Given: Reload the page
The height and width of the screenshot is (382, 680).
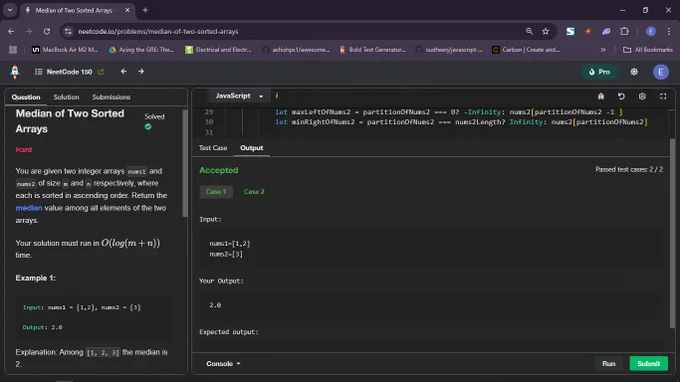Looking at the screenshot, I should 47,31.
